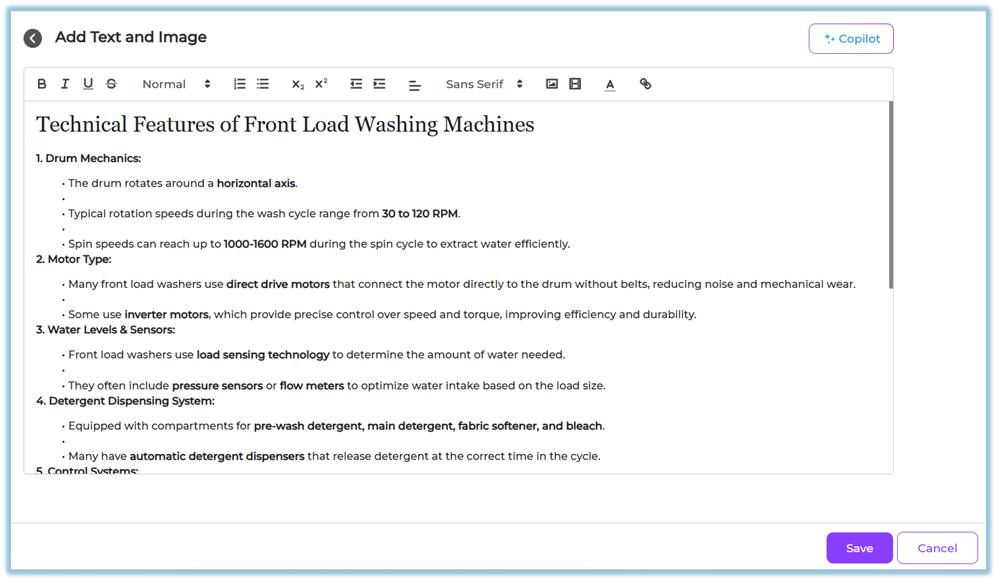Insert a bulleted list
Image resolution: width=997 pixels, height=581 pixels.
pos(263,84)
